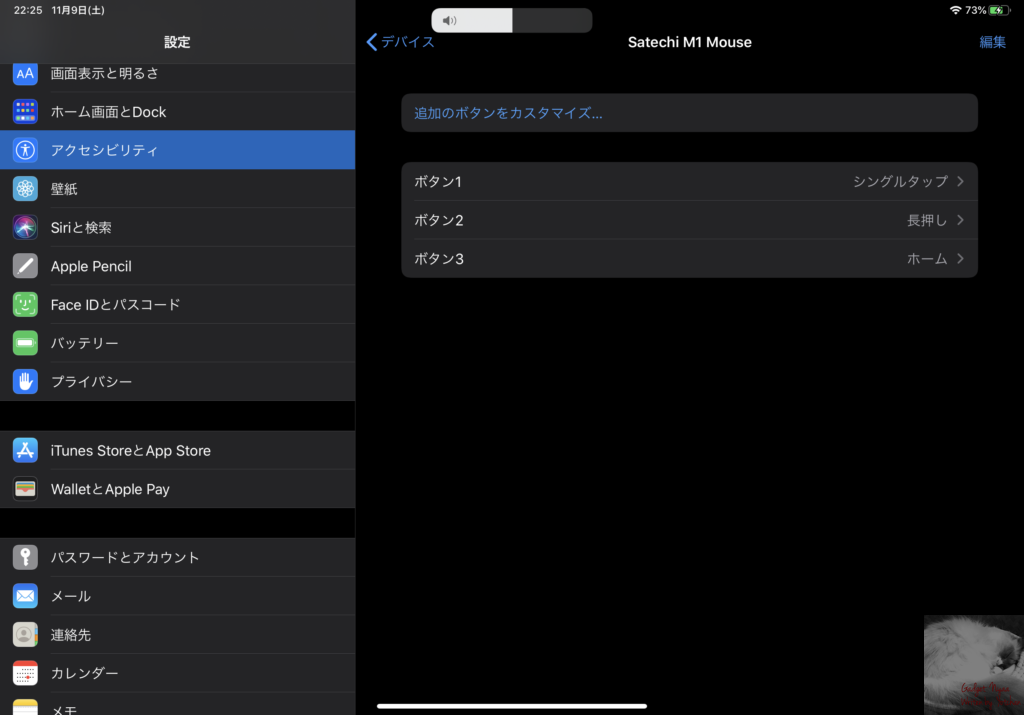Tap the 設定 header title
The width and height of the screenshot is (1024, 715).
177,42
